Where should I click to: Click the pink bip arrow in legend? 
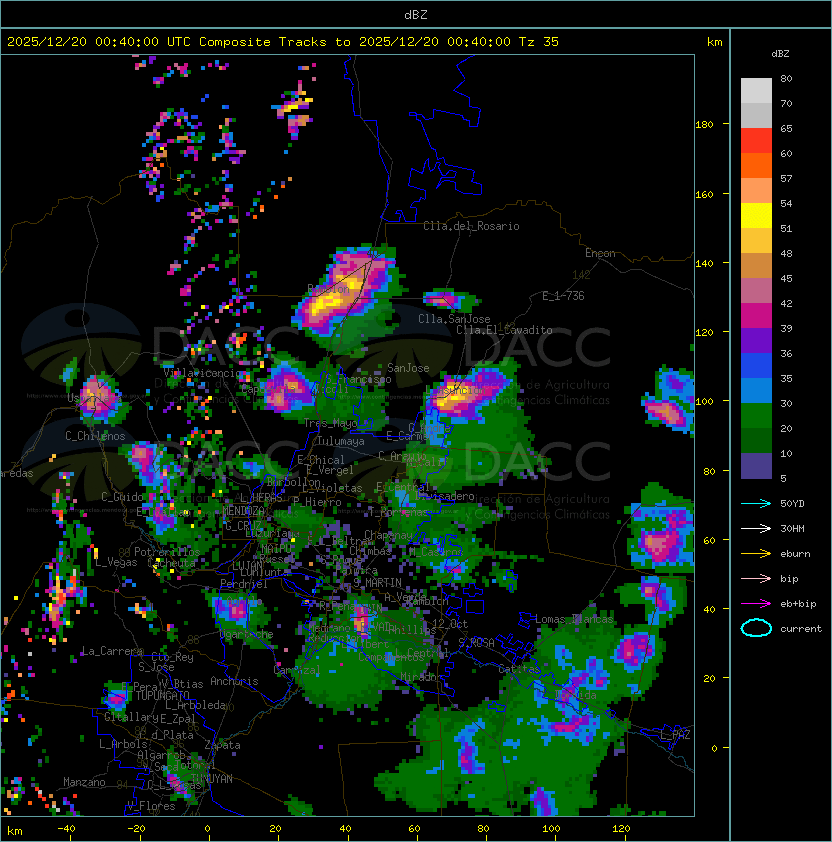pyautogui.click(x=756, y=578)
